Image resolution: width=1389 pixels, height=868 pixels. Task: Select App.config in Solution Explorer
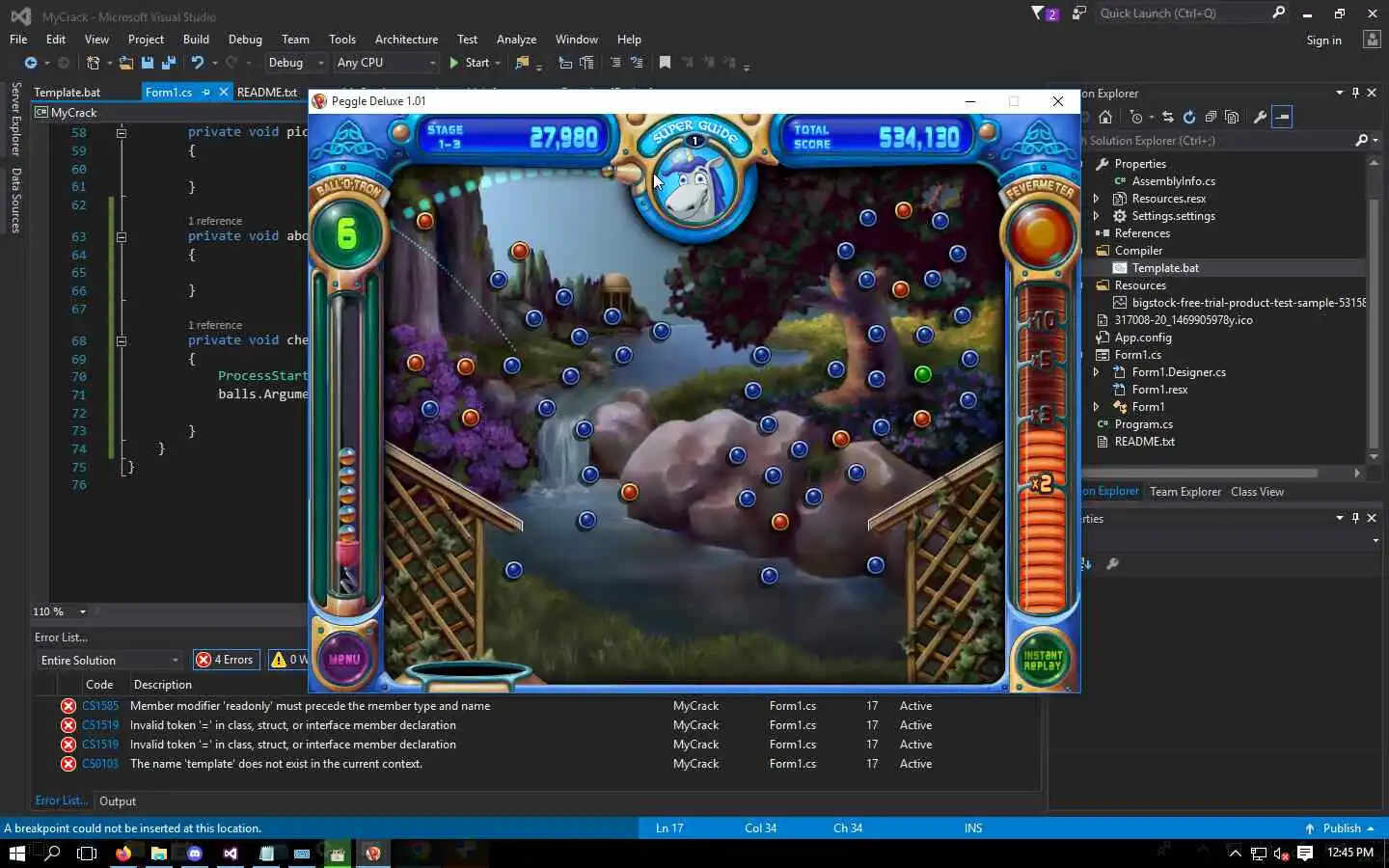pyautogui.click(x=1143, y=338)
